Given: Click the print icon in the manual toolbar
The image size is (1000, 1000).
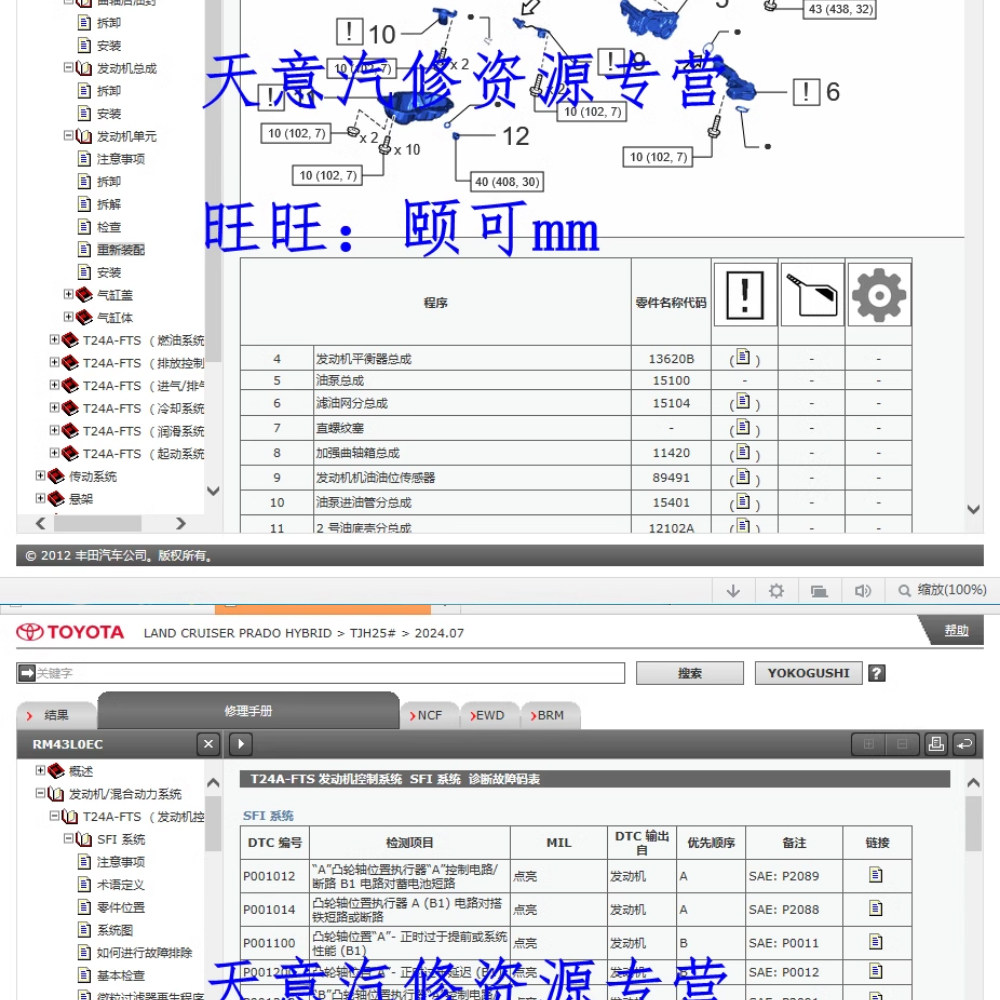Looking at the screenshot, I should [x=936, y=744].
